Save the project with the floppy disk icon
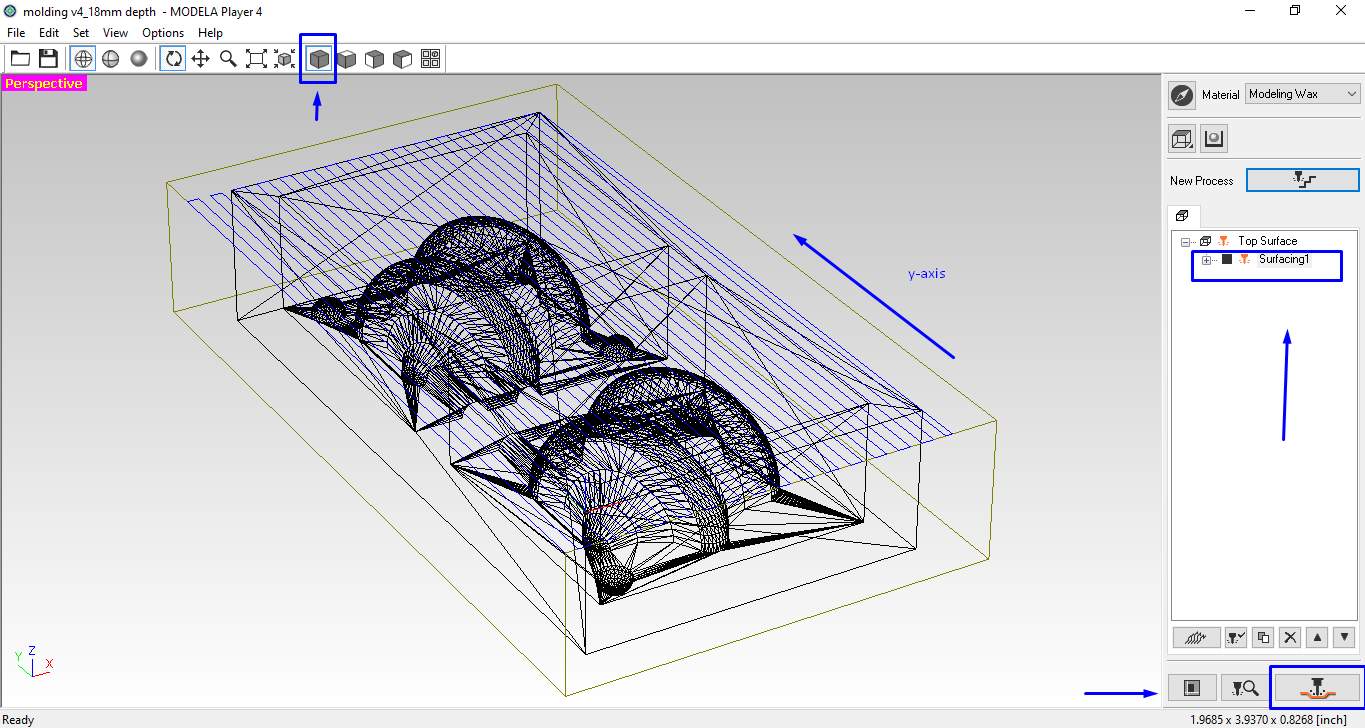1365x728 pixels. [48, 59]
